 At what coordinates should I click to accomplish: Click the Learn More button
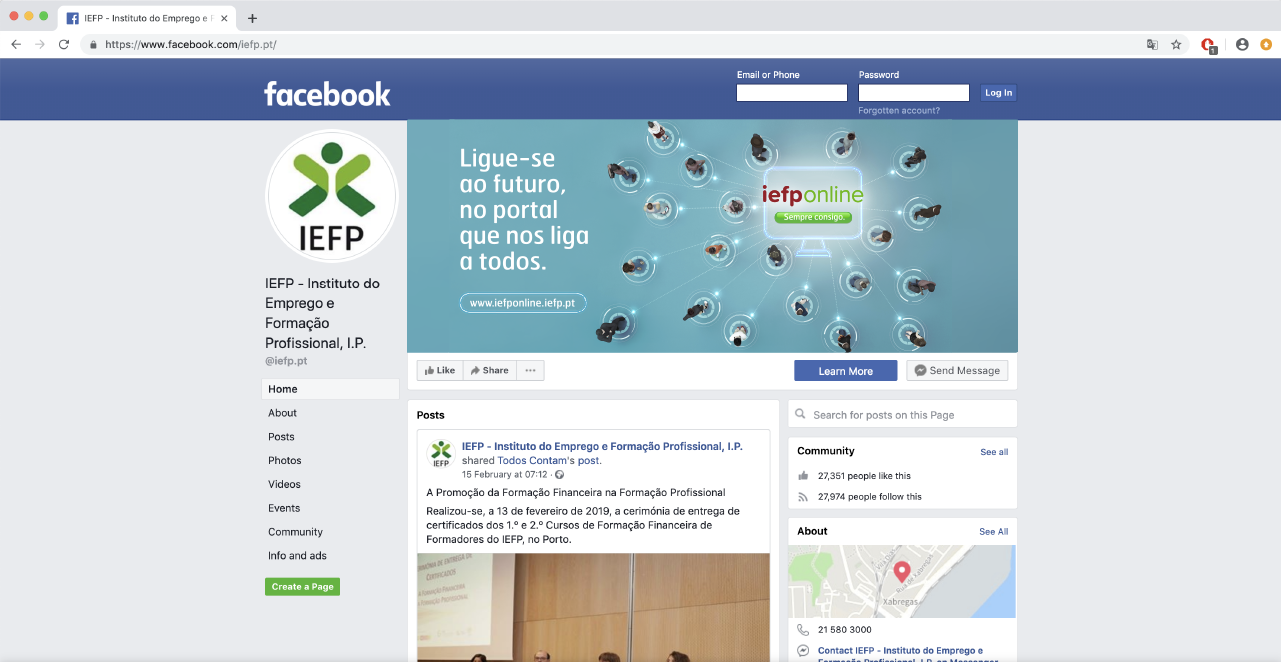pos(845,371)
